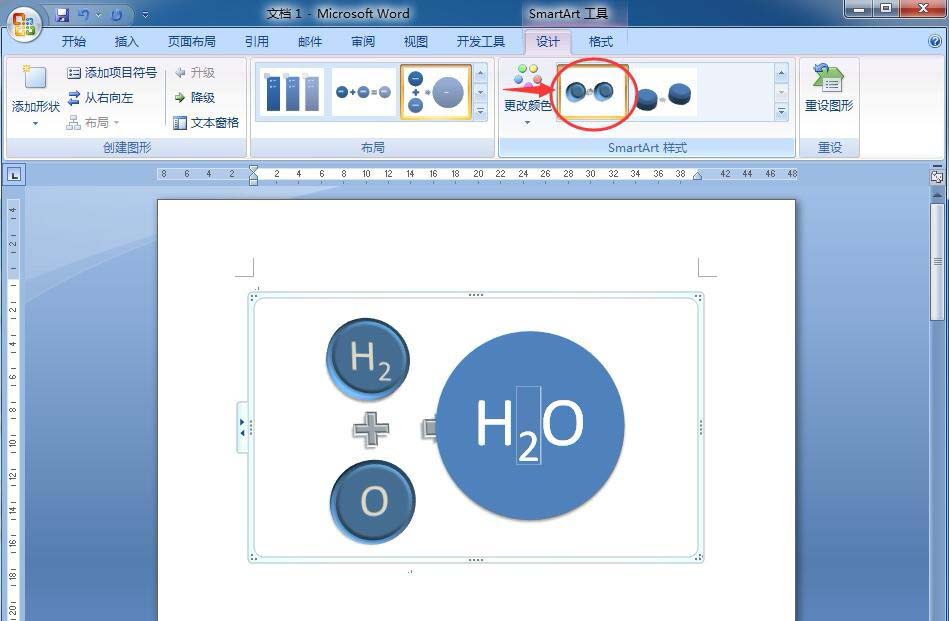Select the inset 3D SmartArt style thumbnail
Screen dimensions: 949x621
click(x=593, y=93)
